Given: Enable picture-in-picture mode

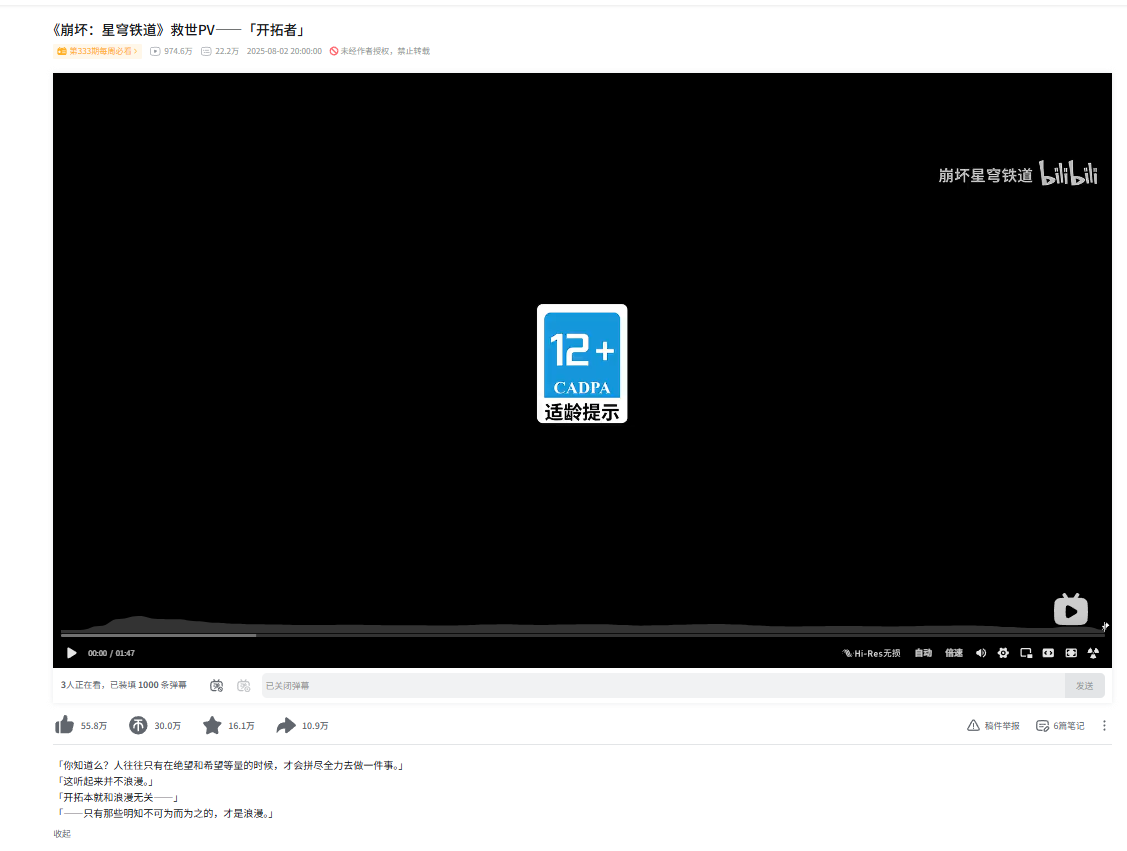Looking at the screenshot, I should 1026,653.
